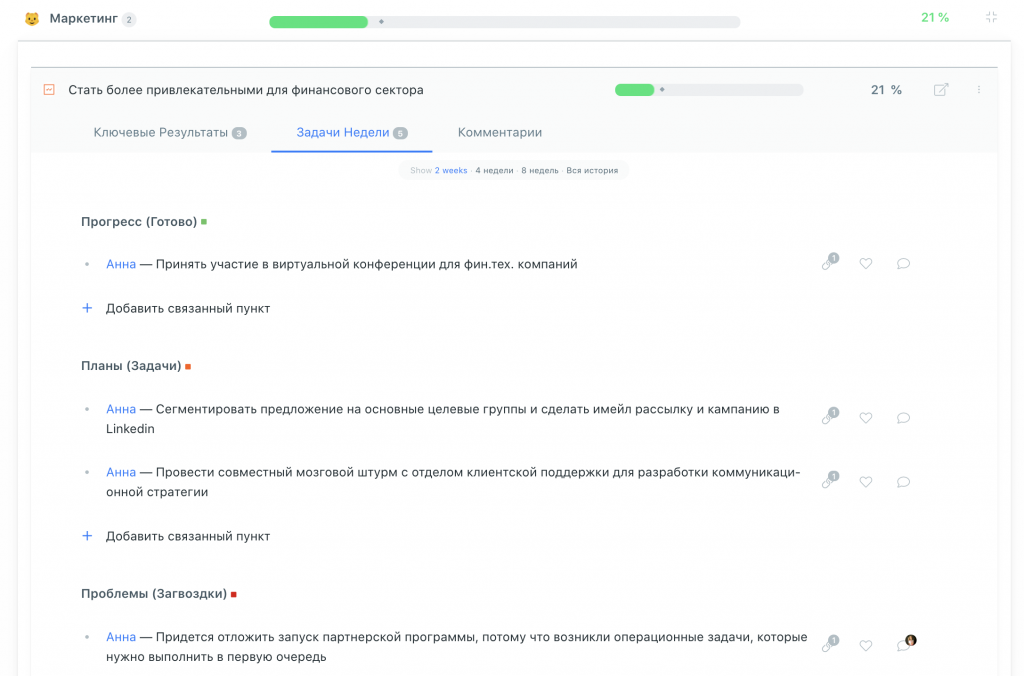
Task: Open the Комментарии tab
Action: pos(499,131)
